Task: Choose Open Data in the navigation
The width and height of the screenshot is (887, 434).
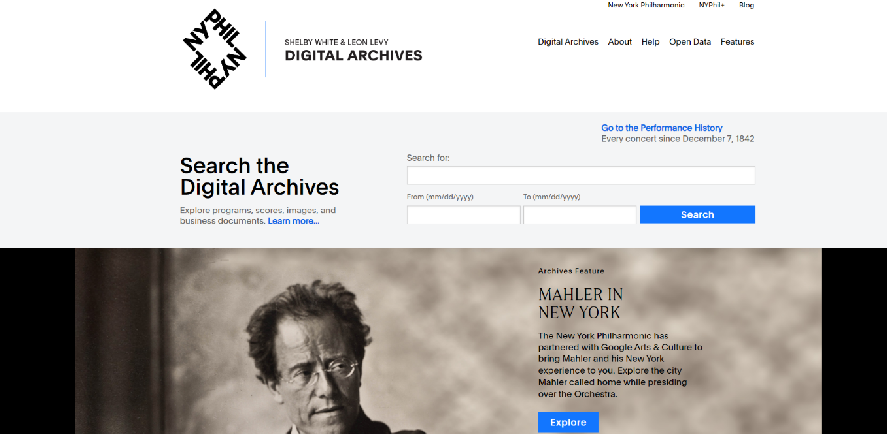Action: click(x=690, y=42)
